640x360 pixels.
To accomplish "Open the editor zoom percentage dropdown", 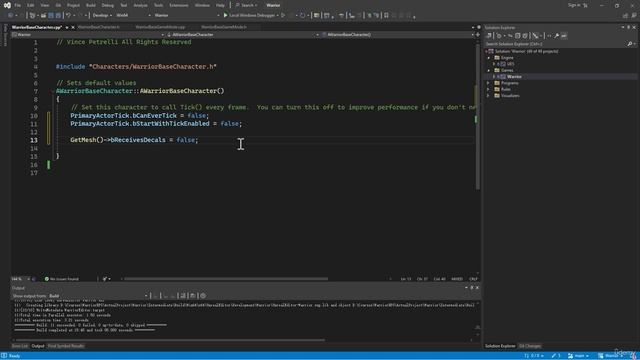I will [x=20, y=279].
